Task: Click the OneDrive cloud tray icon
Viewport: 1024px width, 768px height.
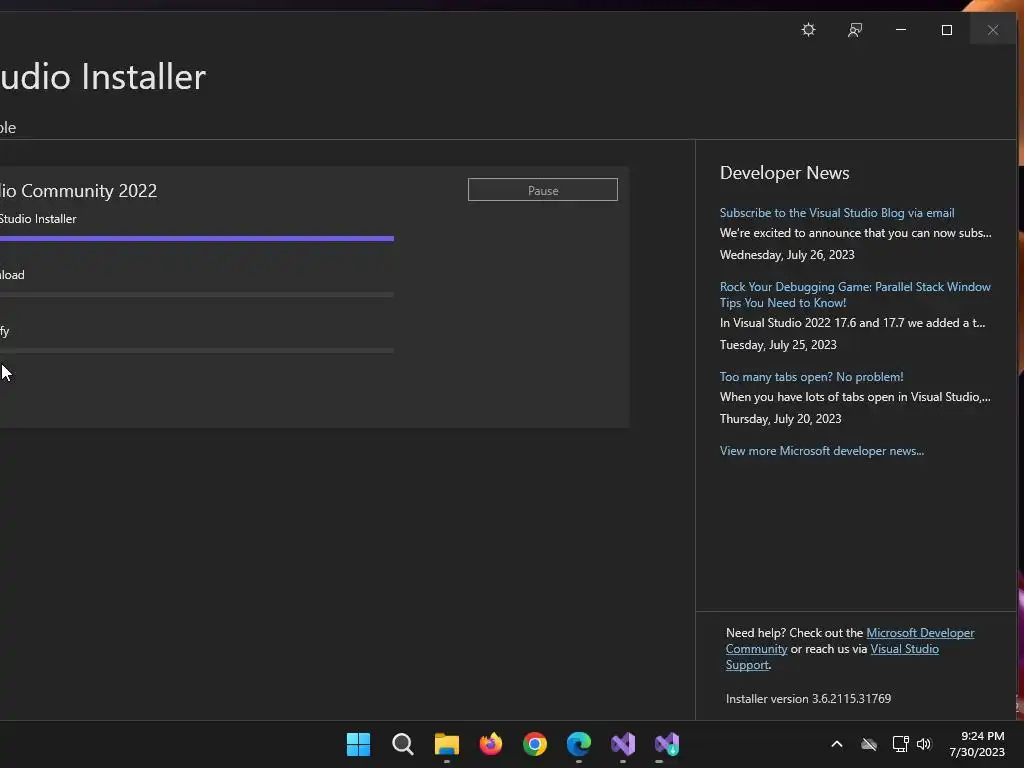Action: [x=869, y=744]
